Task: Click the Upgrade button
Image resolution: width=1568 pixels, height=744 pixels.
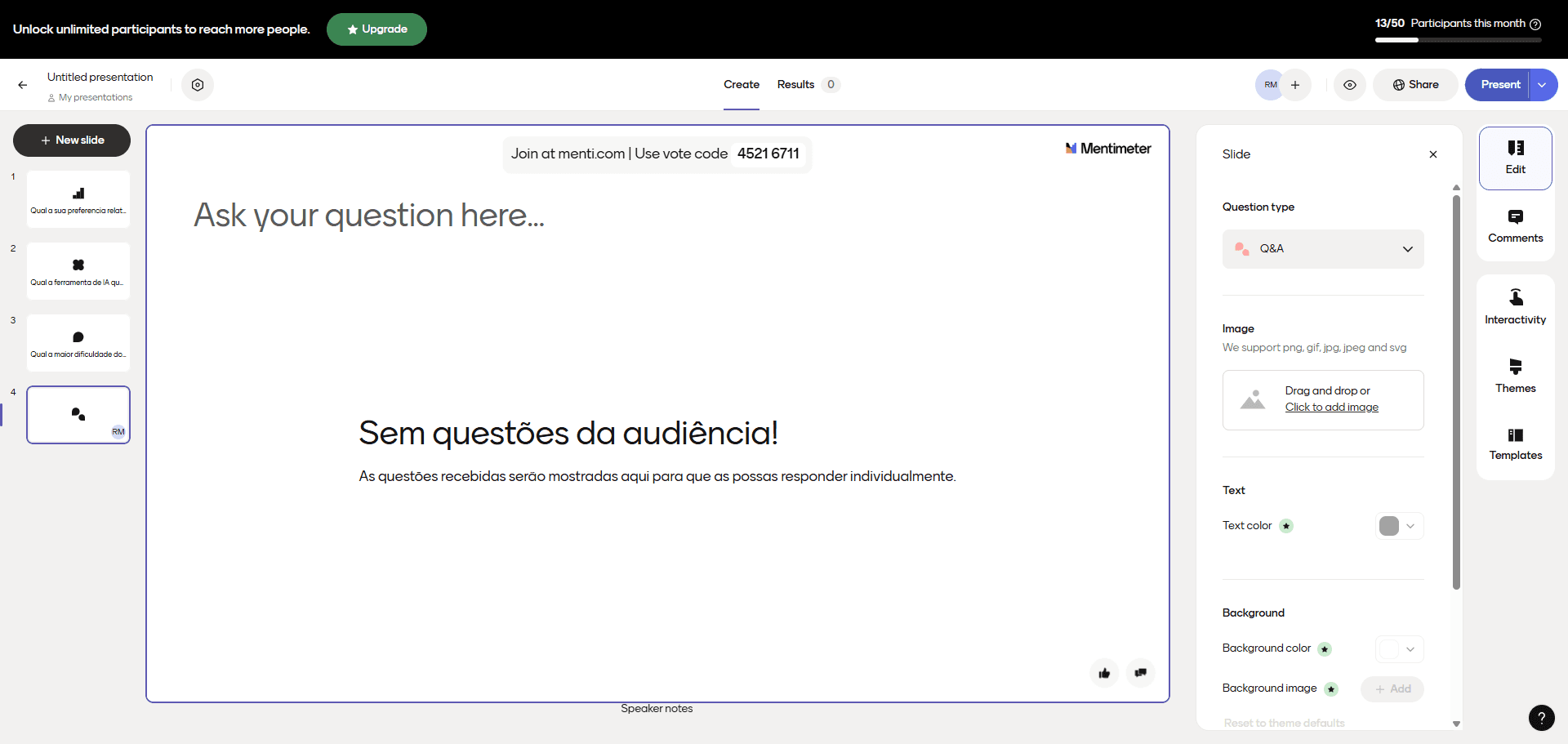Action: [x=376, y=29]
